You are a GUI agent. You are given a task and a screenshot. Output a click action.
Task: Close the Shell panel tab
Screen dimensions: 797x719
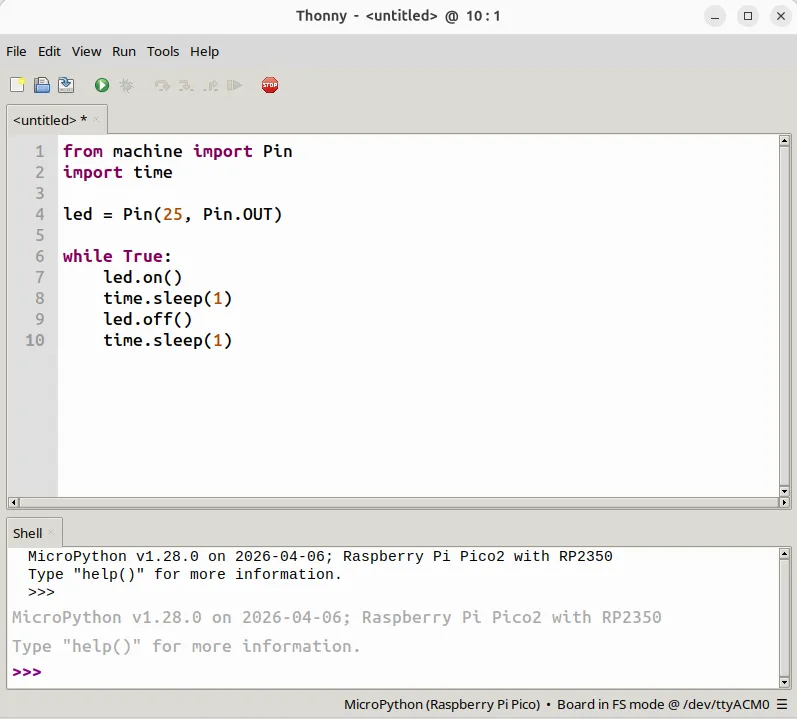(x=51, y=533)
